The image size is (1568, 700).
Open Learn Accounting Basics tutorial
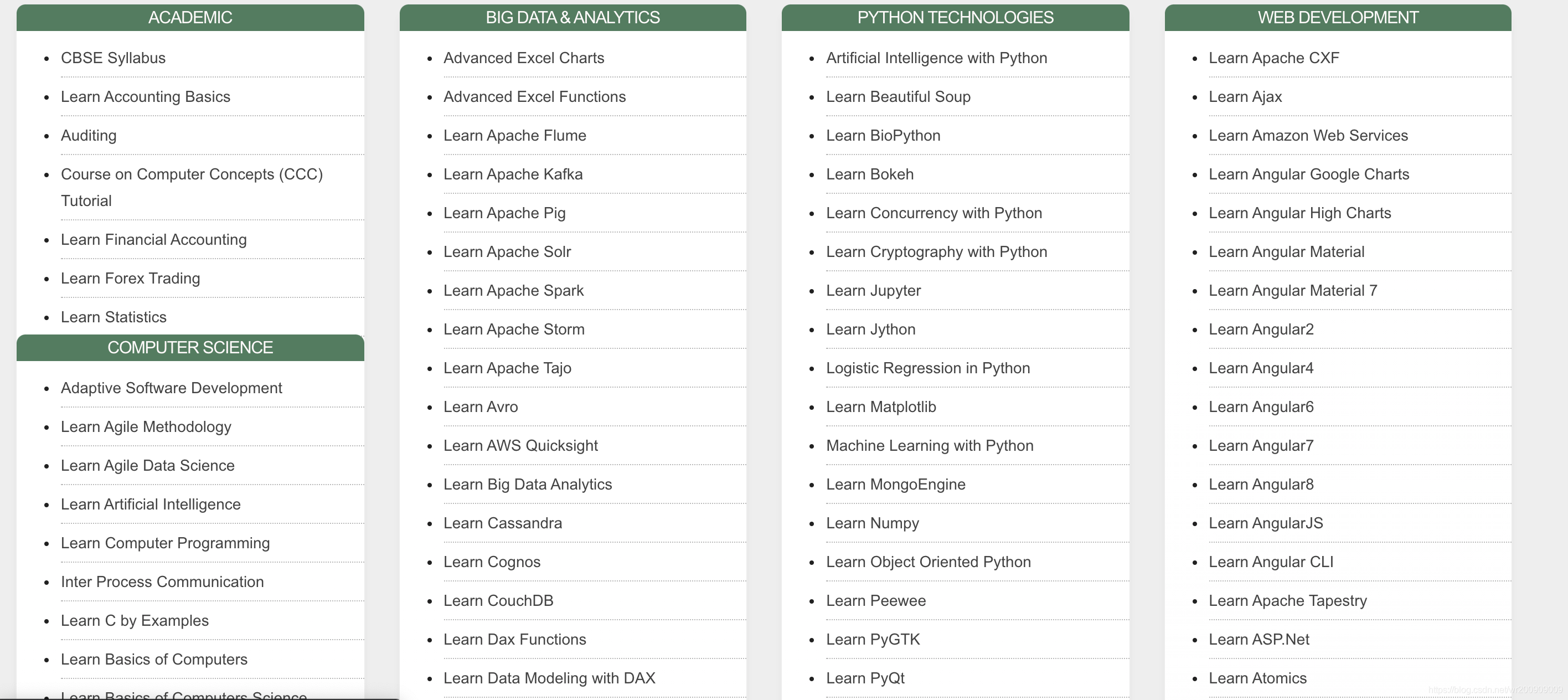(146, 97)
